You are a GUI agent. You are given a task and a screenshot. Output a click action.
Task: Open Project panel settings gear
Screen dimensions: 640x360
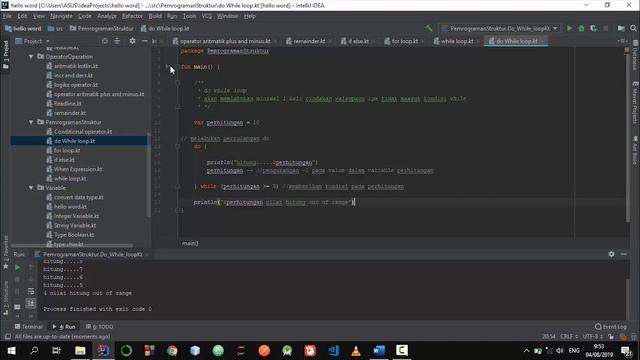click(x=132, y=41)
